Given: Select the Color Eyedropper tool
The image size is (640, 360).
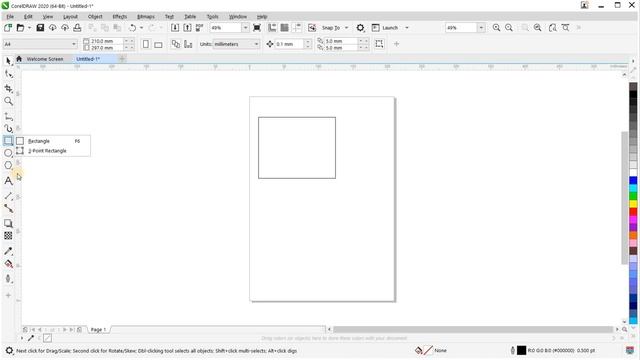Looking at the screenshot, I should point(8,251).
